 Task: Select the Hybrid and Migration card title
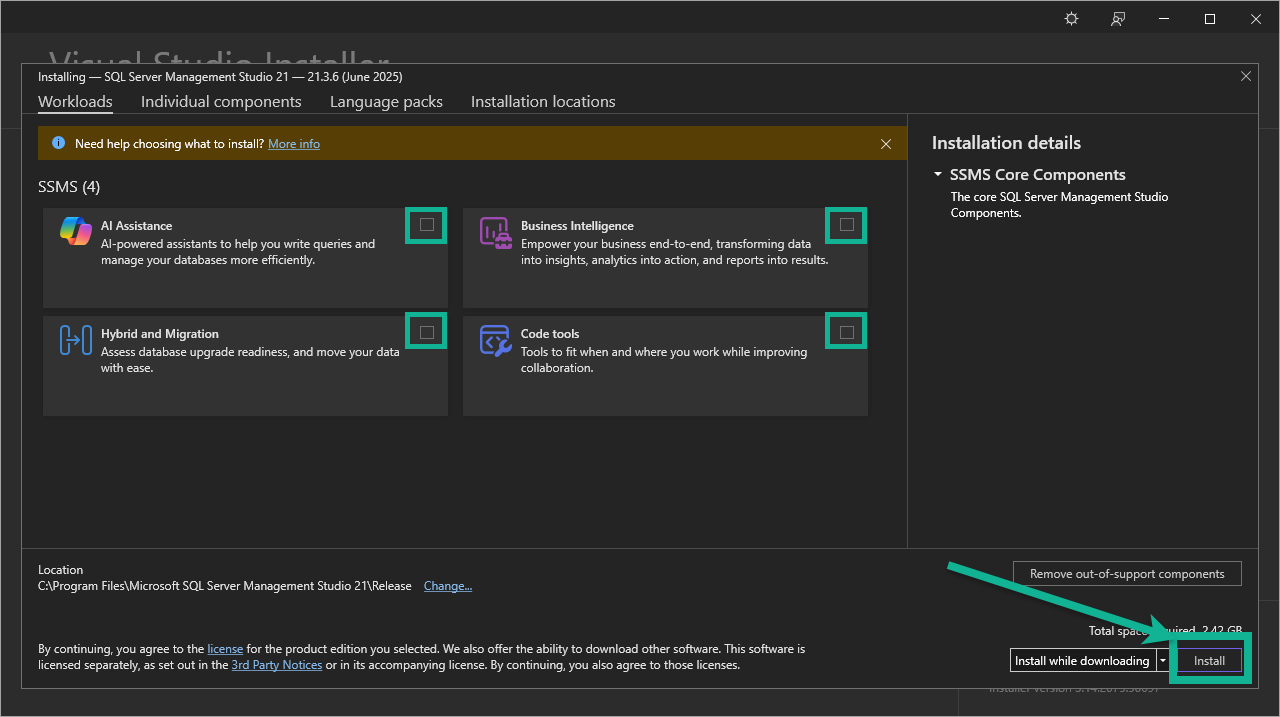click(160, 334)
